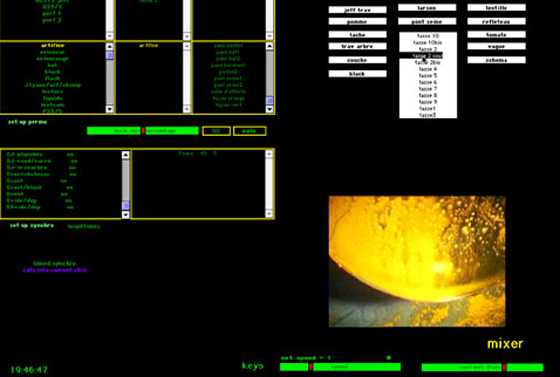Click the "tomate" clip button
This screenshot has height=377, width=560.
[x=496, y=35]
